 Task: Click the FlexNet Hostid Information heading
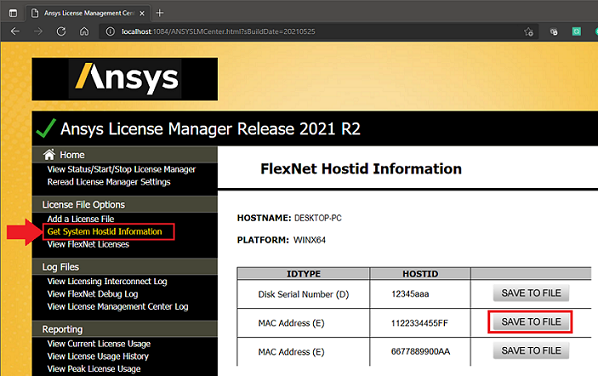(361, 169)
